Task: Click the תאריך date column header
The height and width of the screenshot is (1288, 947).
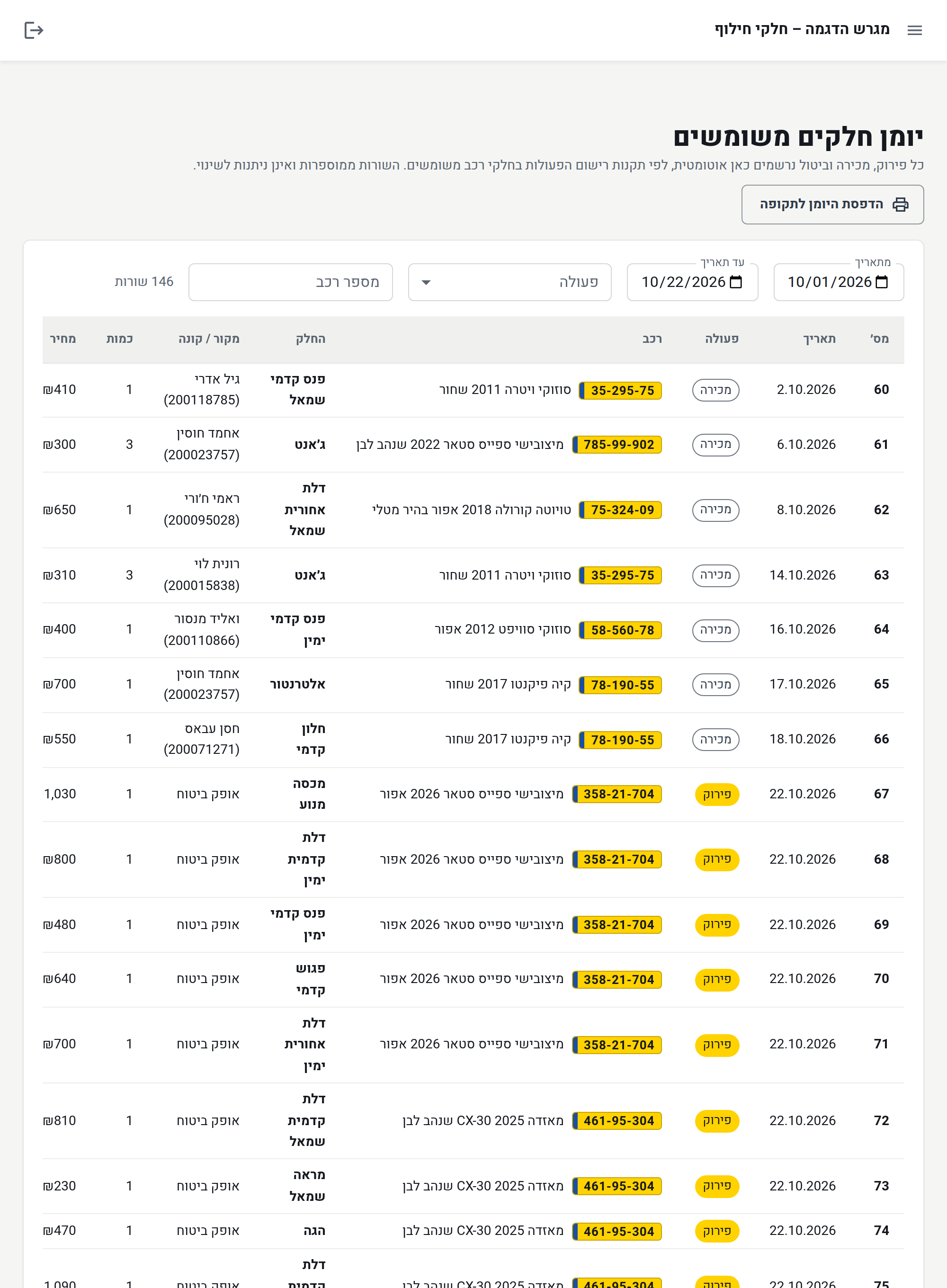Action: click(819, 339)
